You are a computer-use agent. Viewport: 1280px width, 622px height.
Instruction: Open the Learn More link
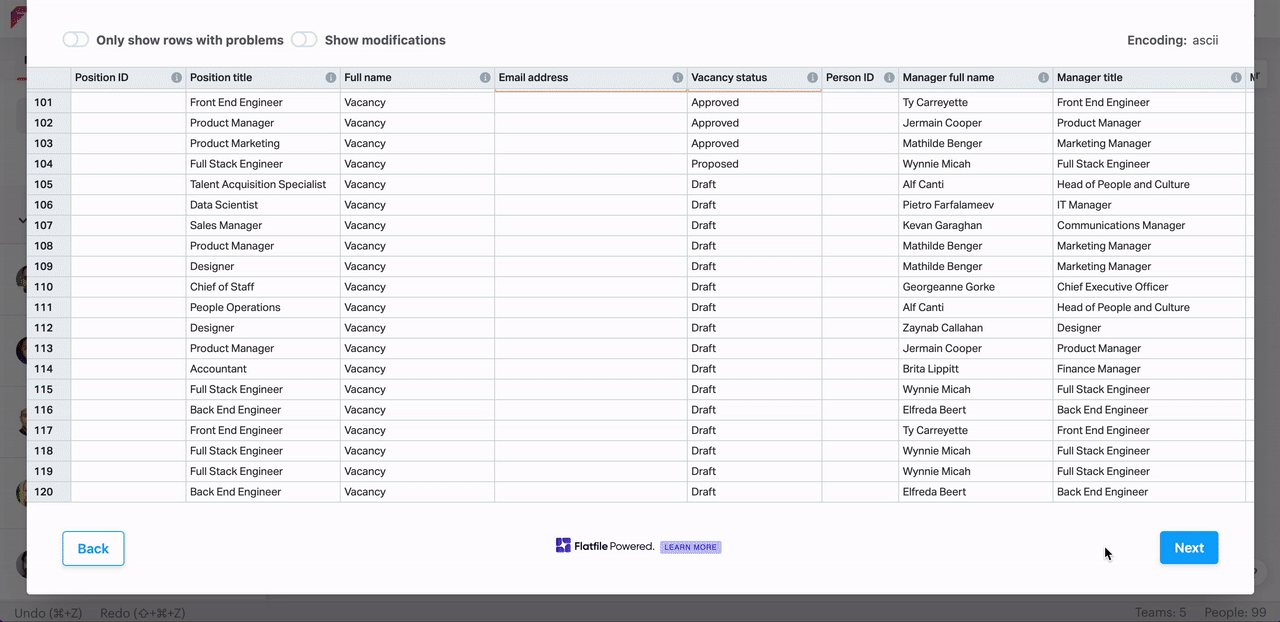click(691, 547)
